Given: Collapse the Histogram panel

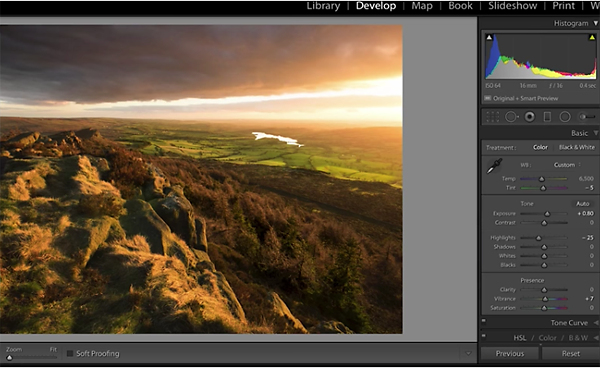Looking at the screenshot, I should (595, 23).
